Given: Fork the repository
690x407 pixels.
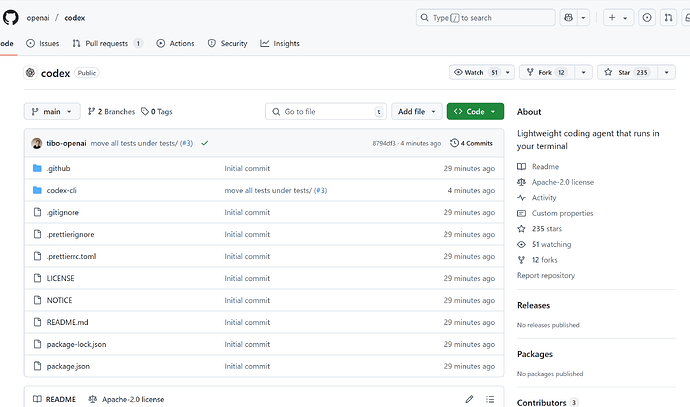Looking at the screenshot, I should pos(547,73).
